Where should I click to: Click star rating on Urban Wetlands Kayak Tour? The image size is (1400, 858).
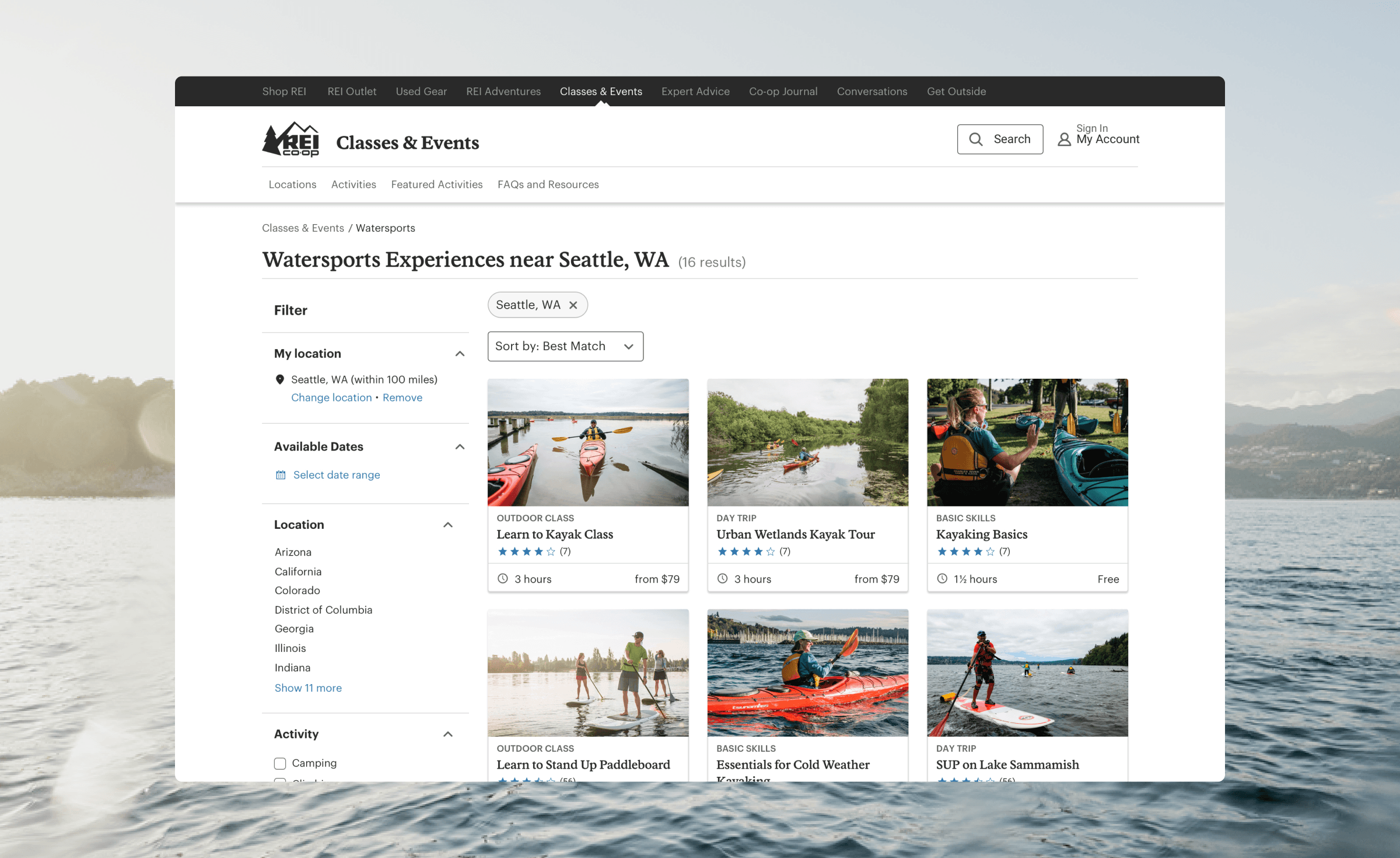pyautogui.click(x=746, y=551)
